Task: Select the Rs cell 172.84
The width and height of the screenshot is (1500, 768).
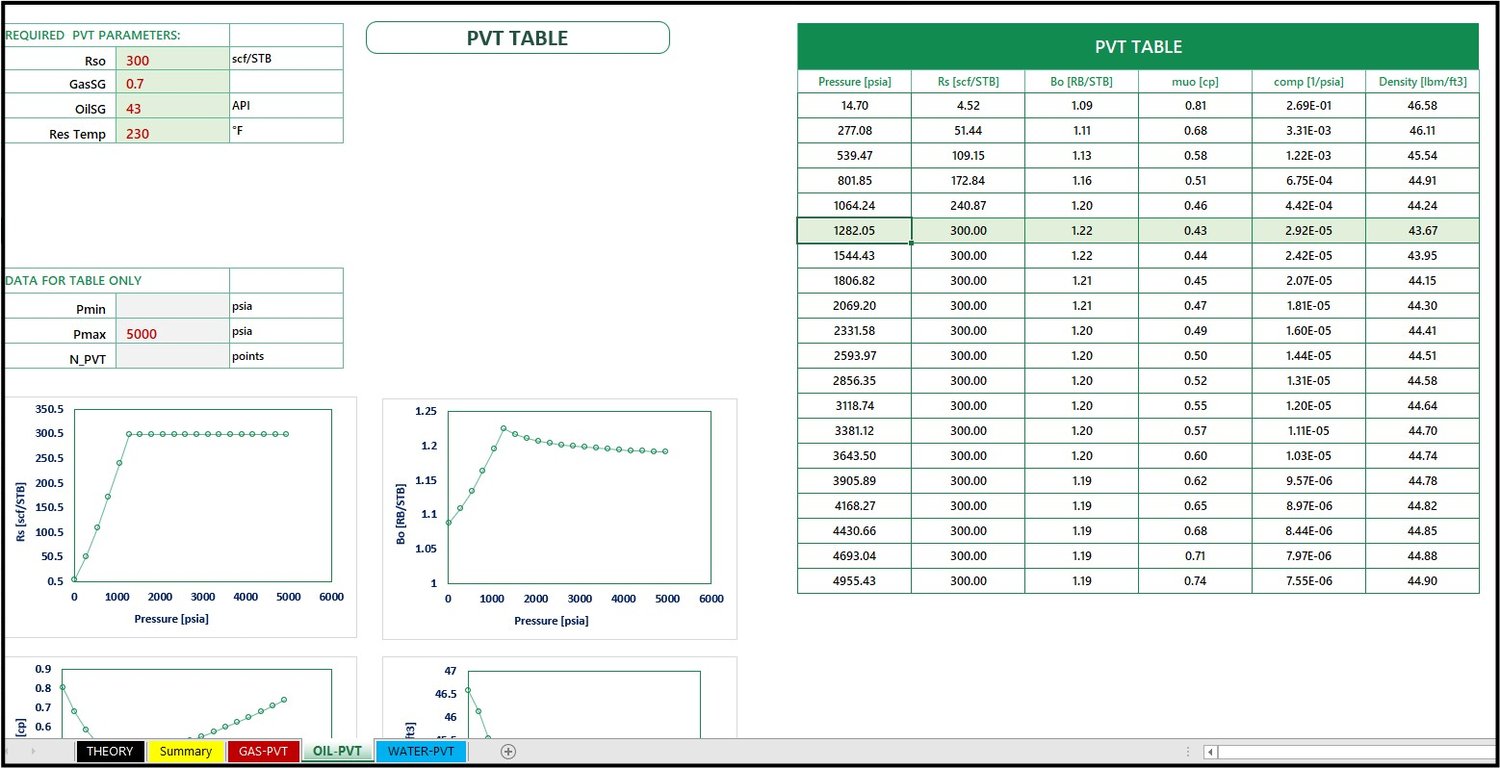Action: click(968, 180)
